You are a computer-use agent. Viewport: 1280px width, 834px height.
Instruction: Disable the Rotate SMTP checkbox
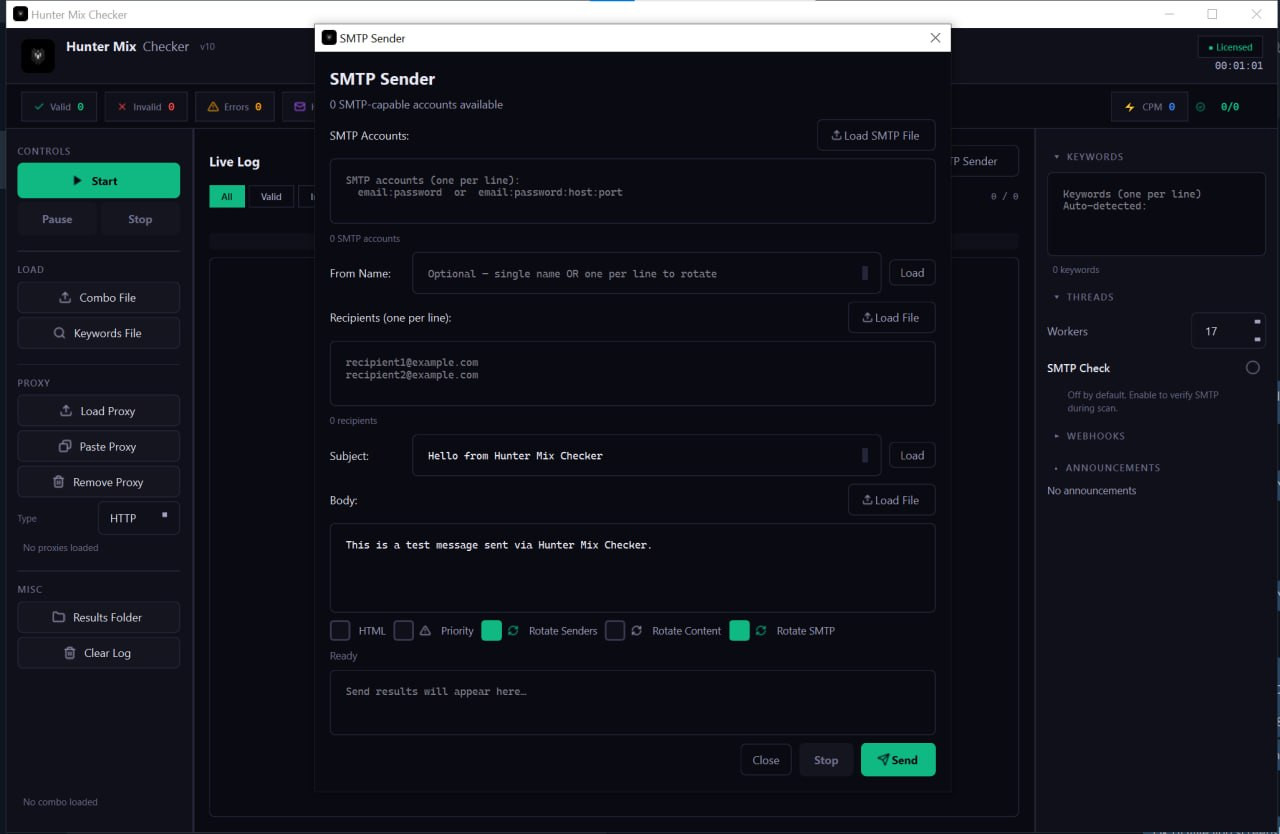tap(739, 630)
